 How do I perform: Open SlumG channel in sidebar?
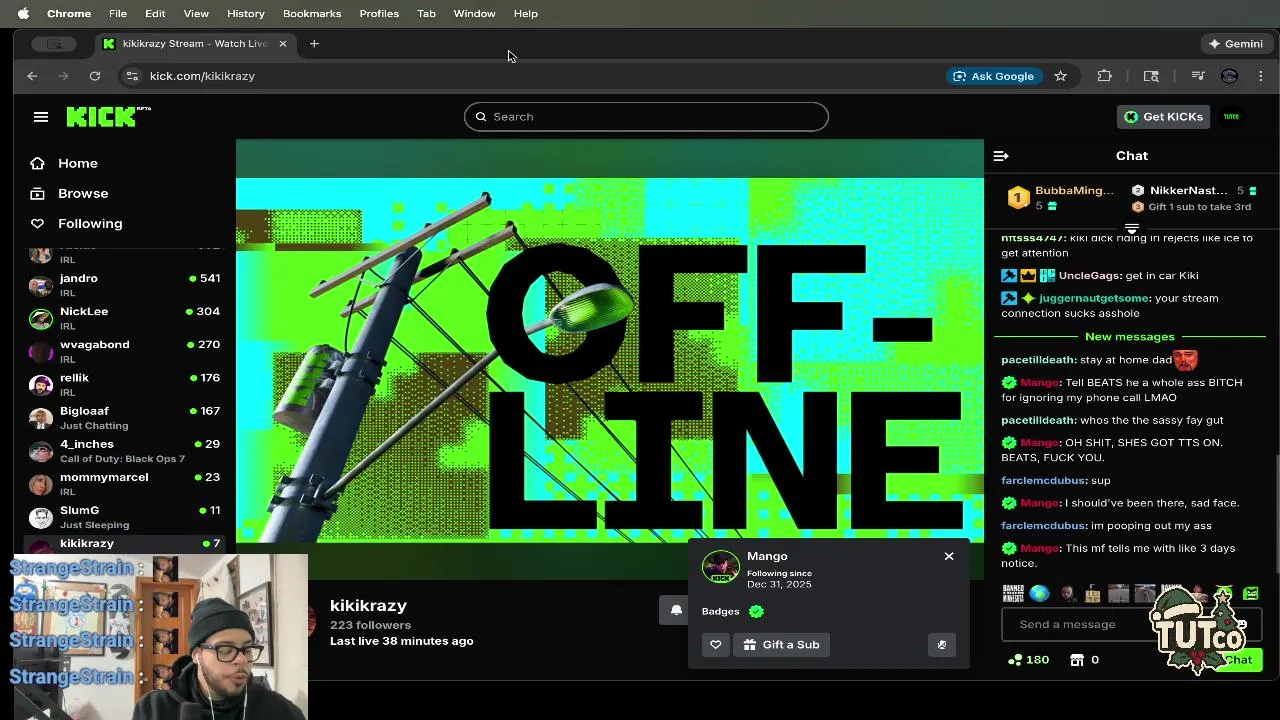tap(125, 516)
